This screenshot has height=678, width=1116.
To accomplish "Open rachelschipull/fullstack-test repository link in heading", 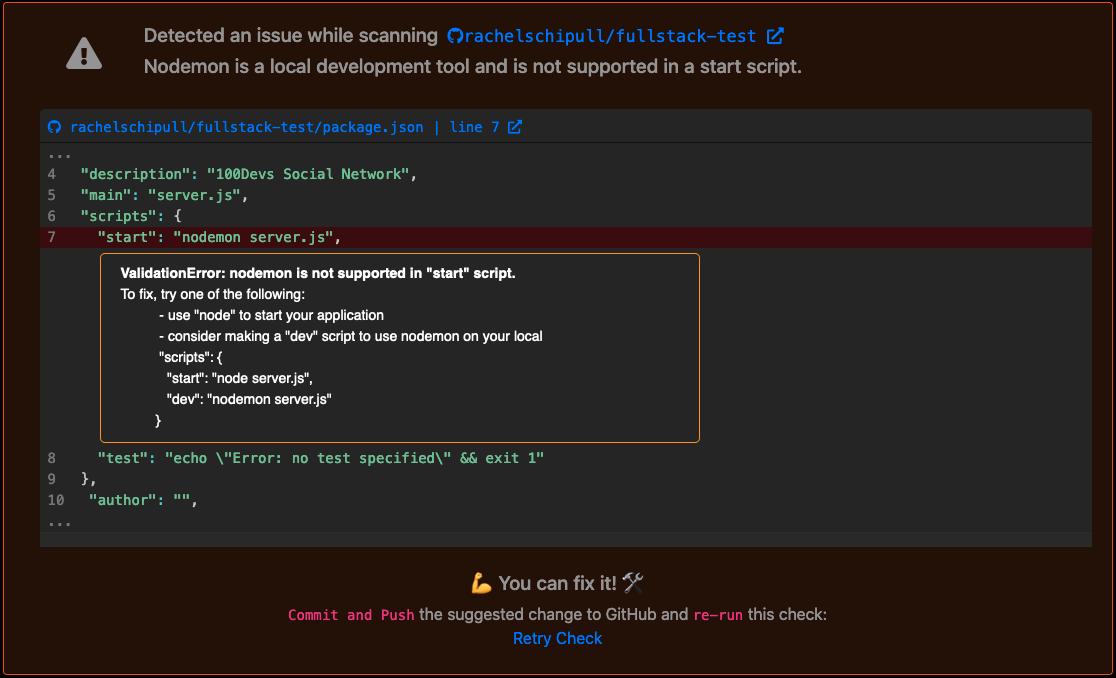I will click(x=611, y=36).
